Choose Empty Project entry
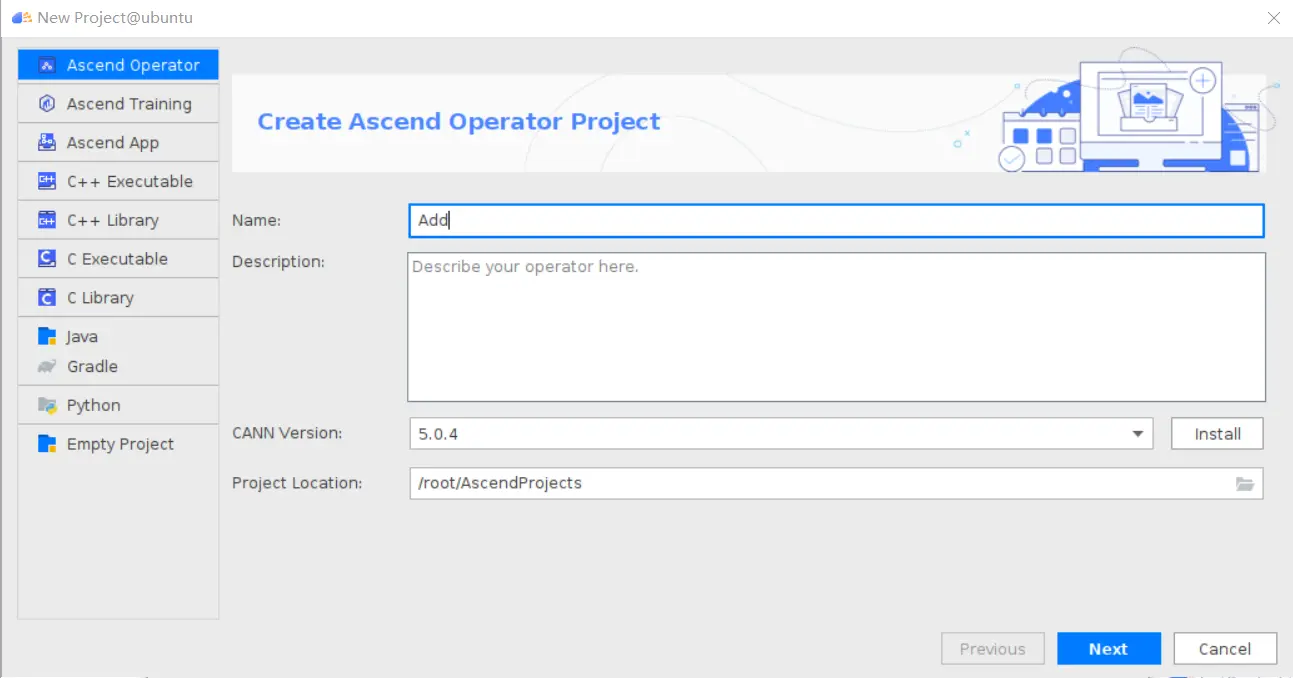The height and width of the screenshot is (678, 1293). coord(118,444)
